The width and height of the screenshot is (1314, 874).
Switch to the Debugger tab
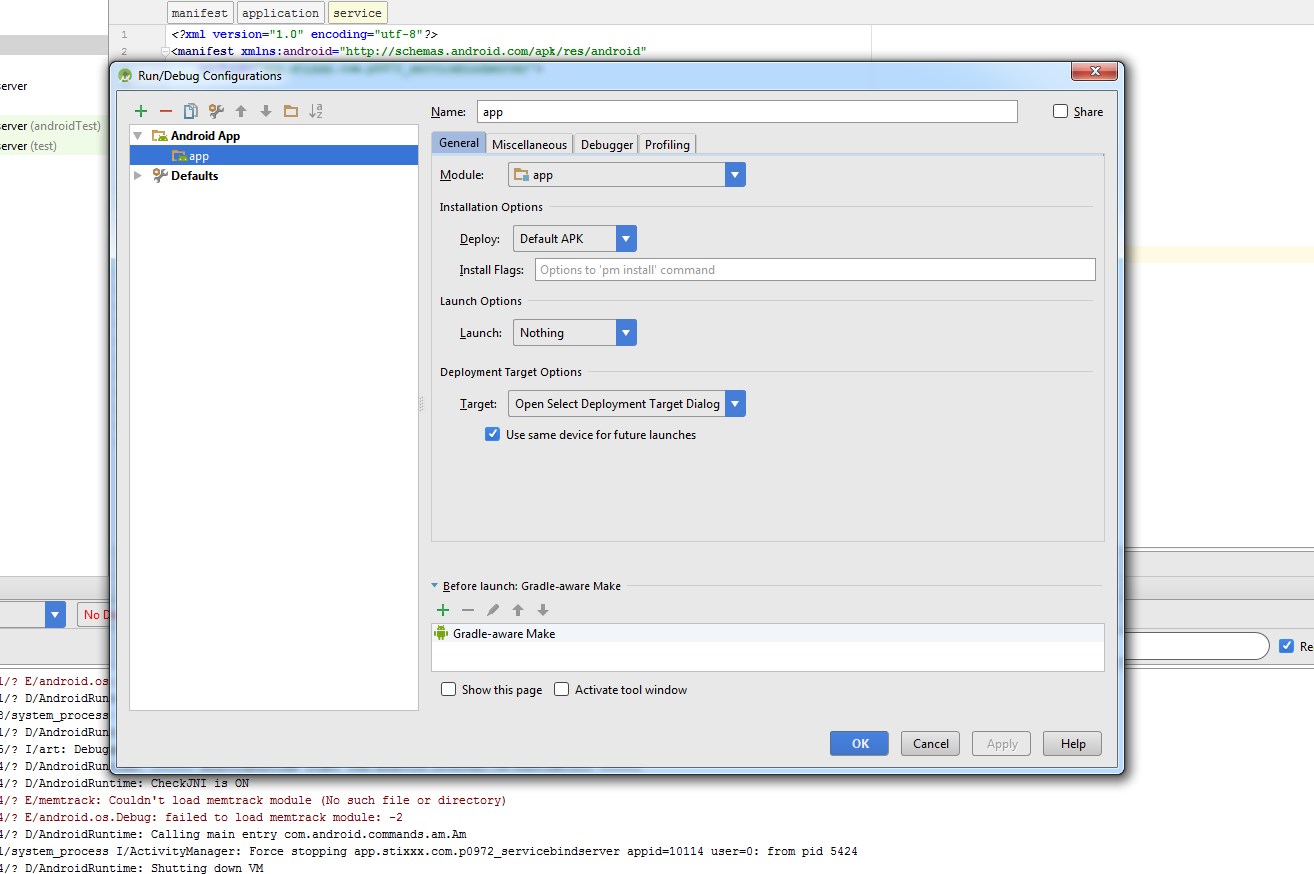point(607,145)
